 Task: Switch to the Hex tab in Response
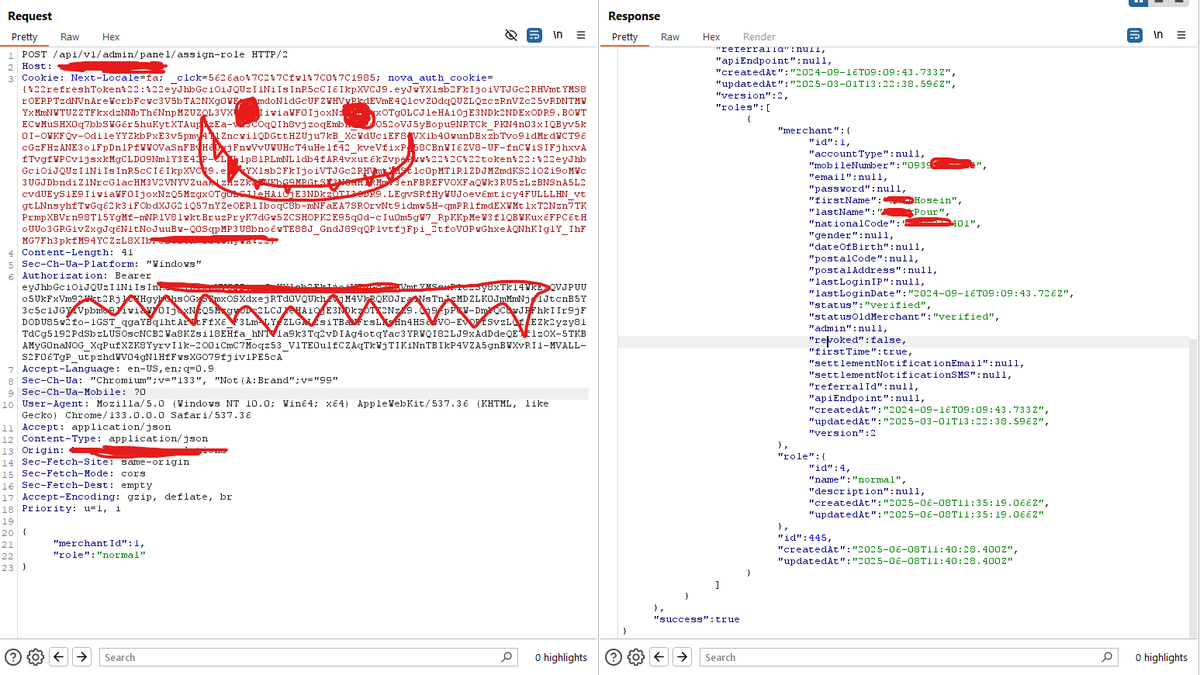[711, 37]
